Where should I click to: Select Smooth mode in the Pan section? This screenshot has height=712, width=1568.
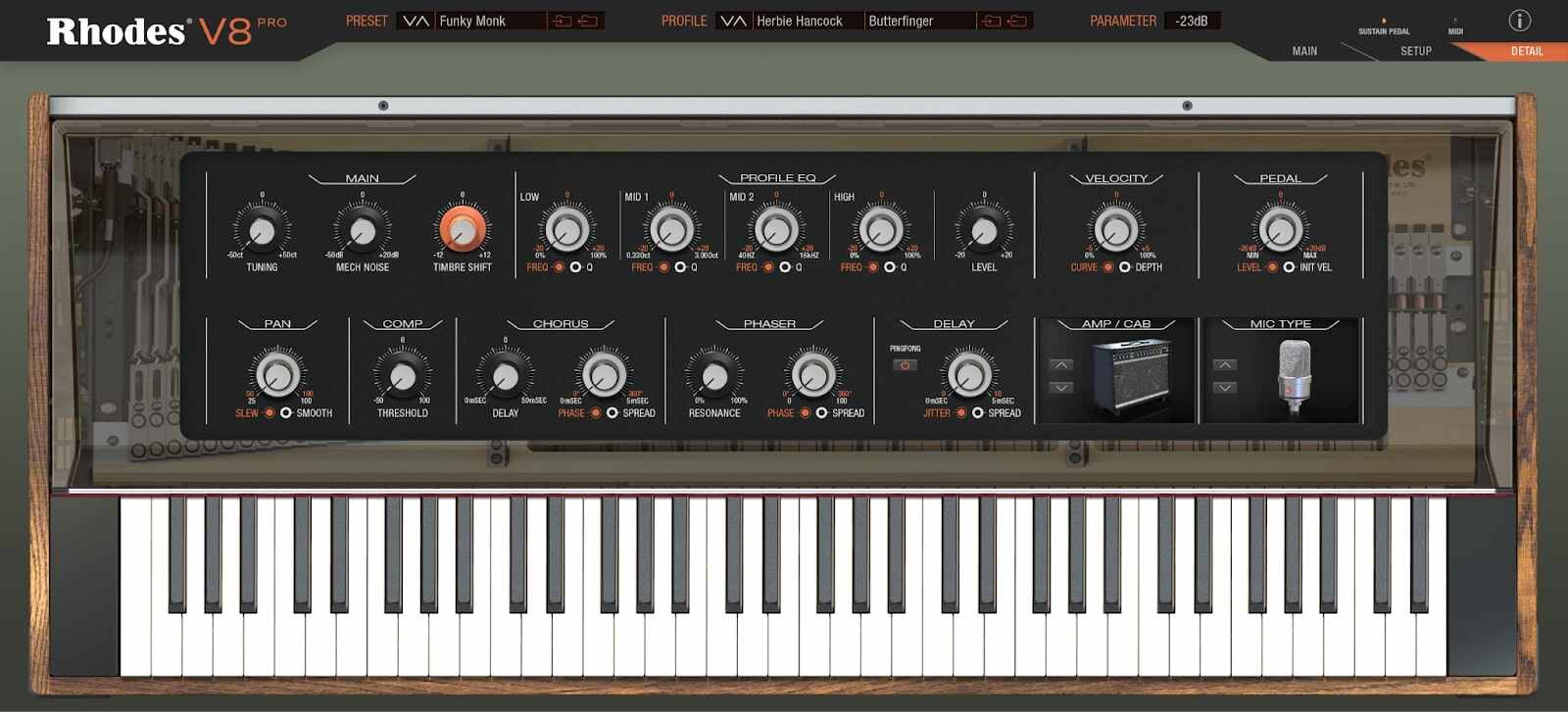(286, 413)
